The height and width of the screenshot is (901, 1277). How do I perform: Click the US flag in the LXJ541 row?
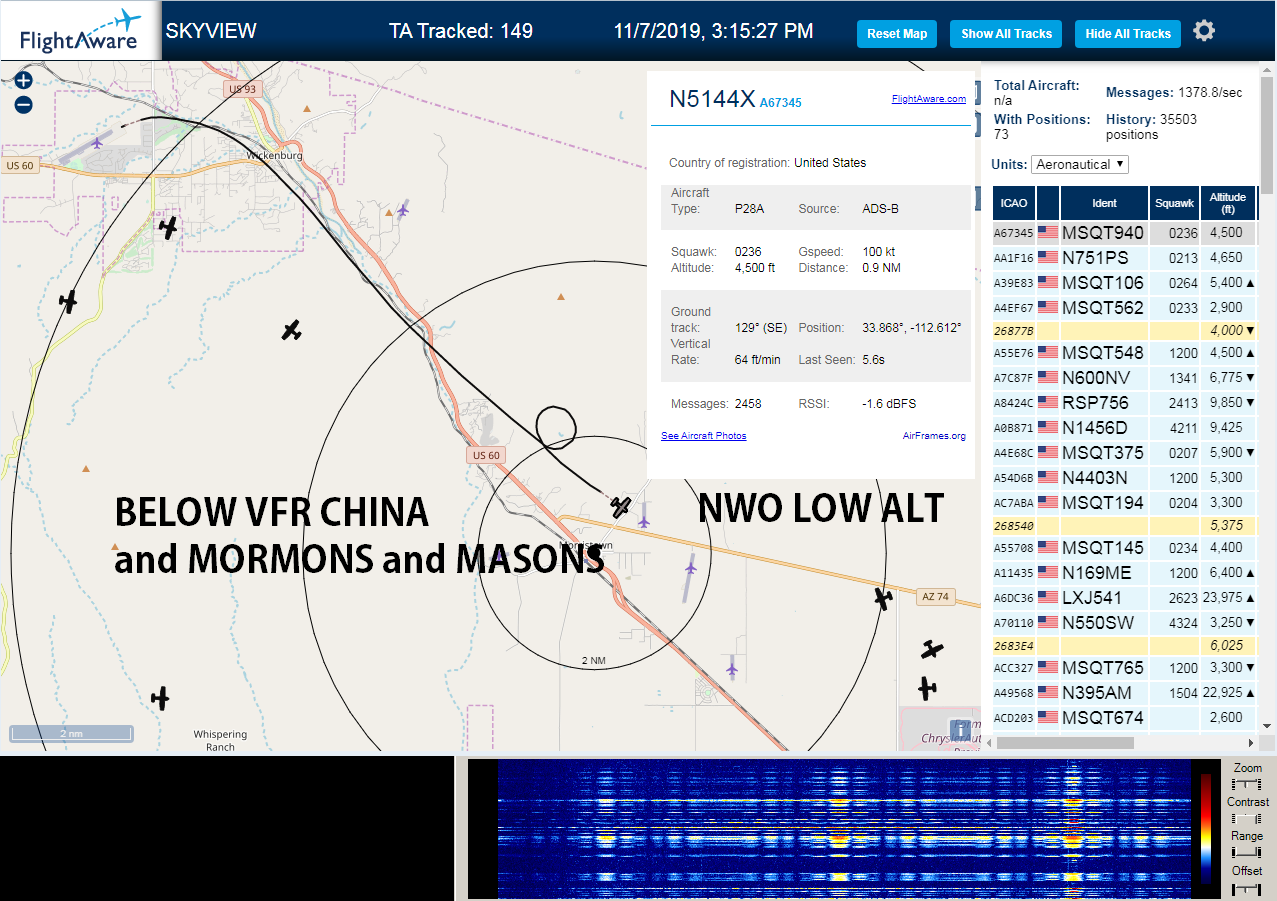click(1048, 598)
